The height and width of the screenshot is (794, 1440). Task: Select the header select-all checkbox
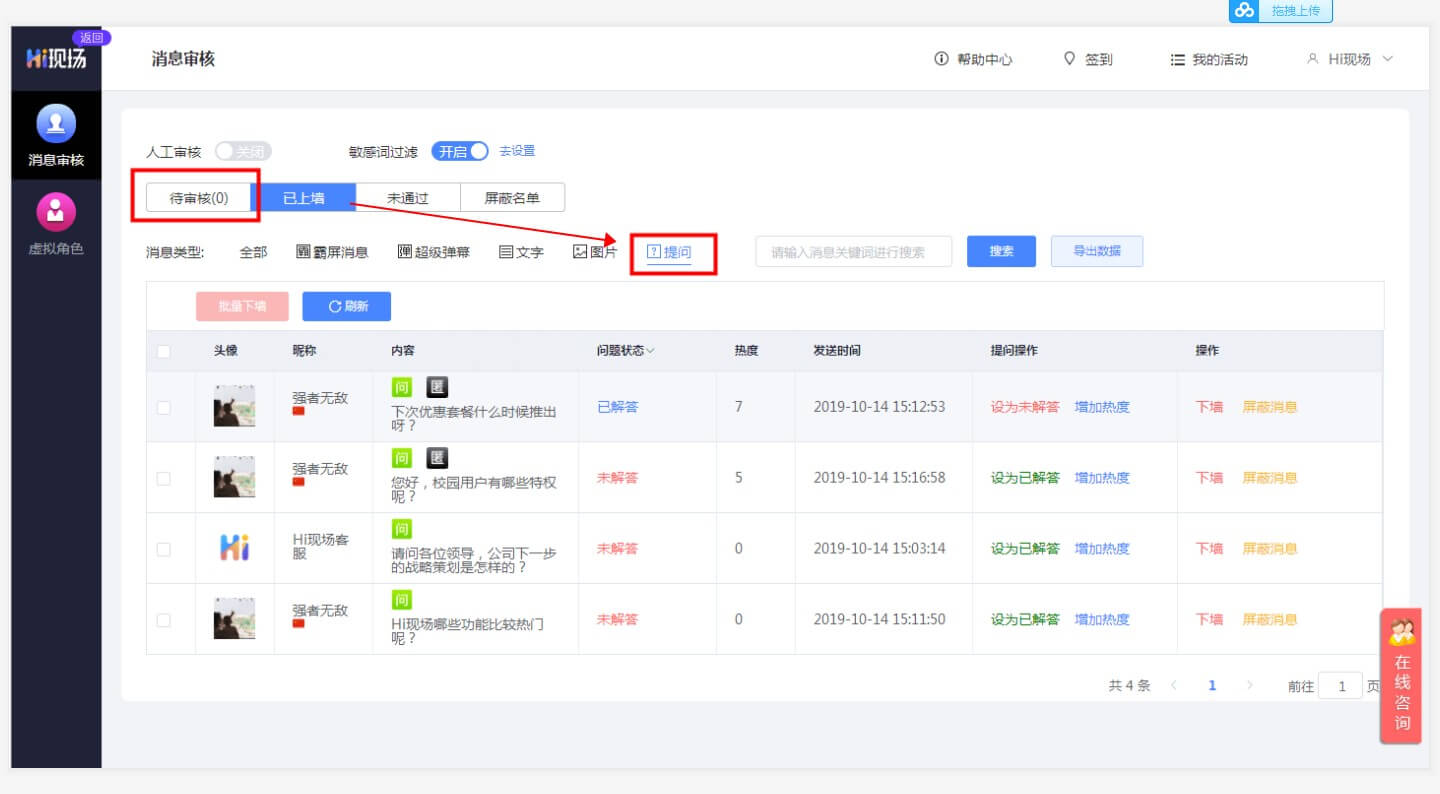click(164, 350)
